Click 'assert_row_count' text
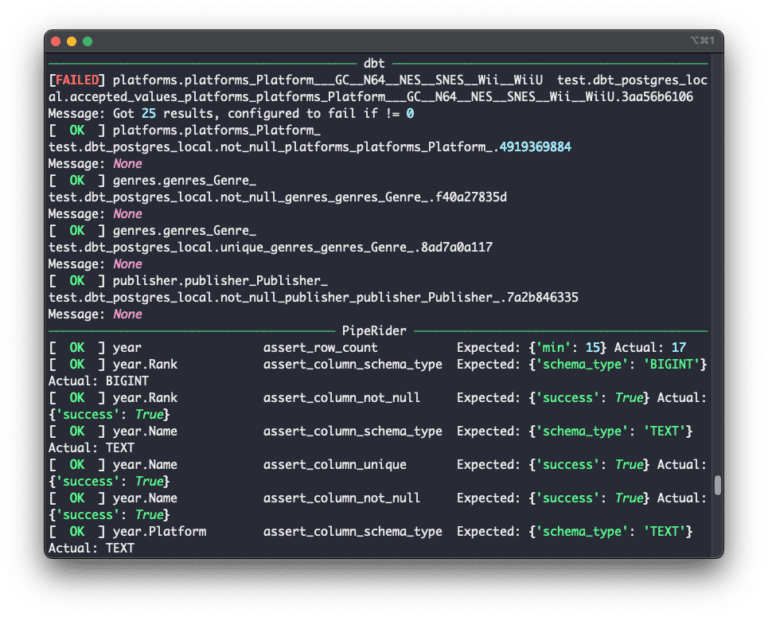The width and height of the screenshot is (768, 617). (x=320, y=348)
